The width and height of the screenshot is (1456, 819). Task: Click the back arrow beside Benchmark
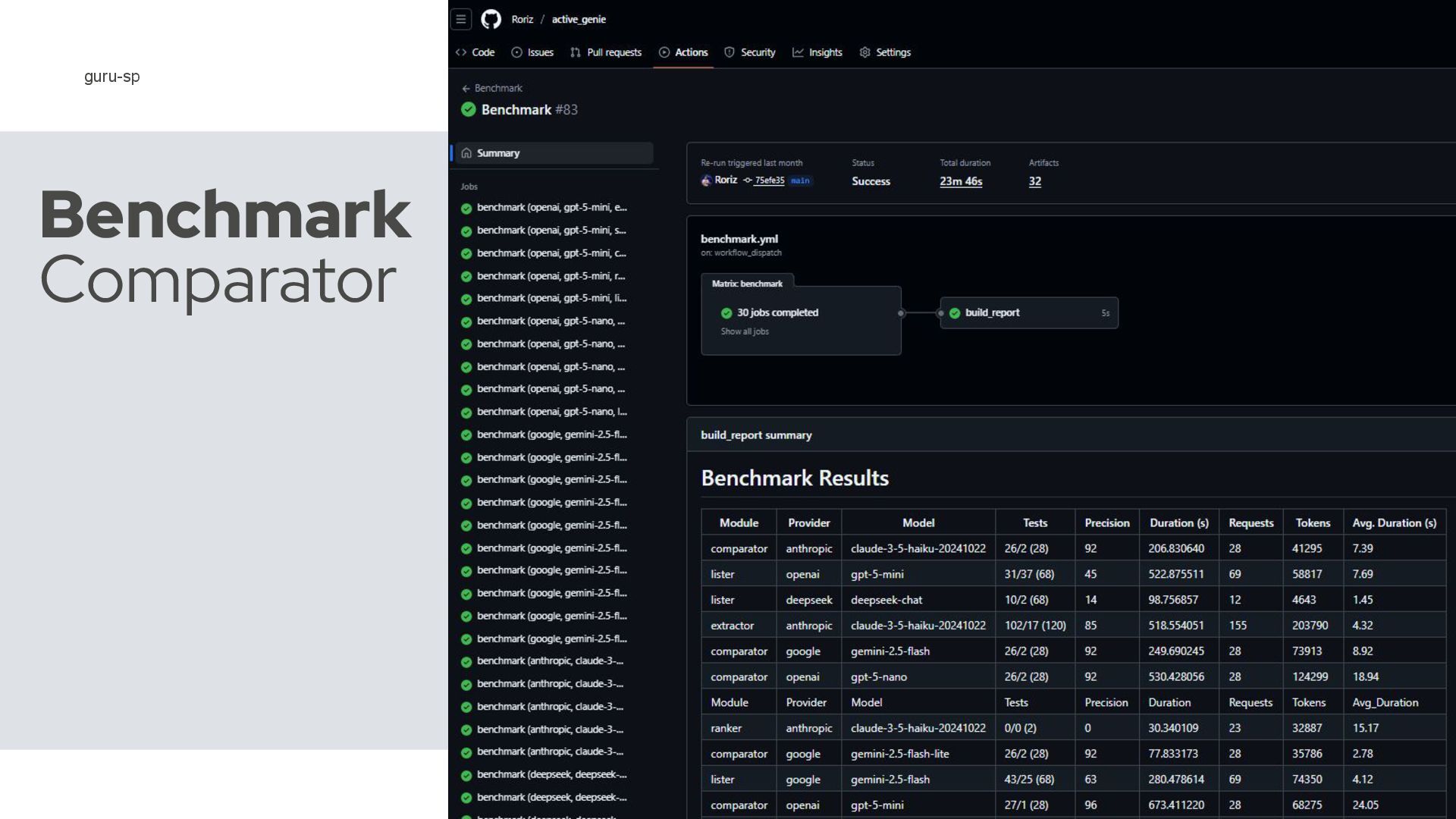tap(466, 89)
